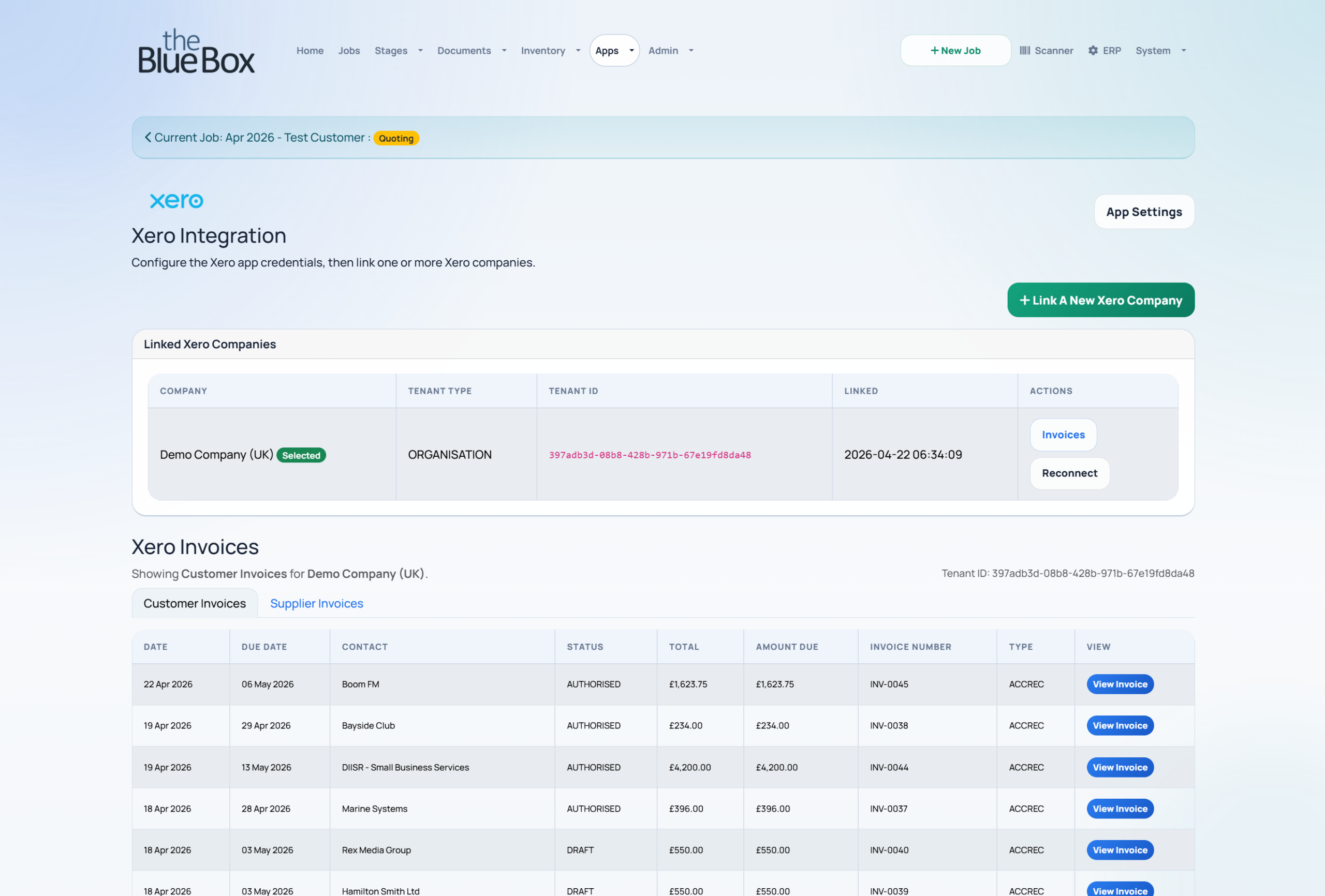The image size is (1325, 896).
Task: Go back using Current Job chevron
Action: (148, 138)
